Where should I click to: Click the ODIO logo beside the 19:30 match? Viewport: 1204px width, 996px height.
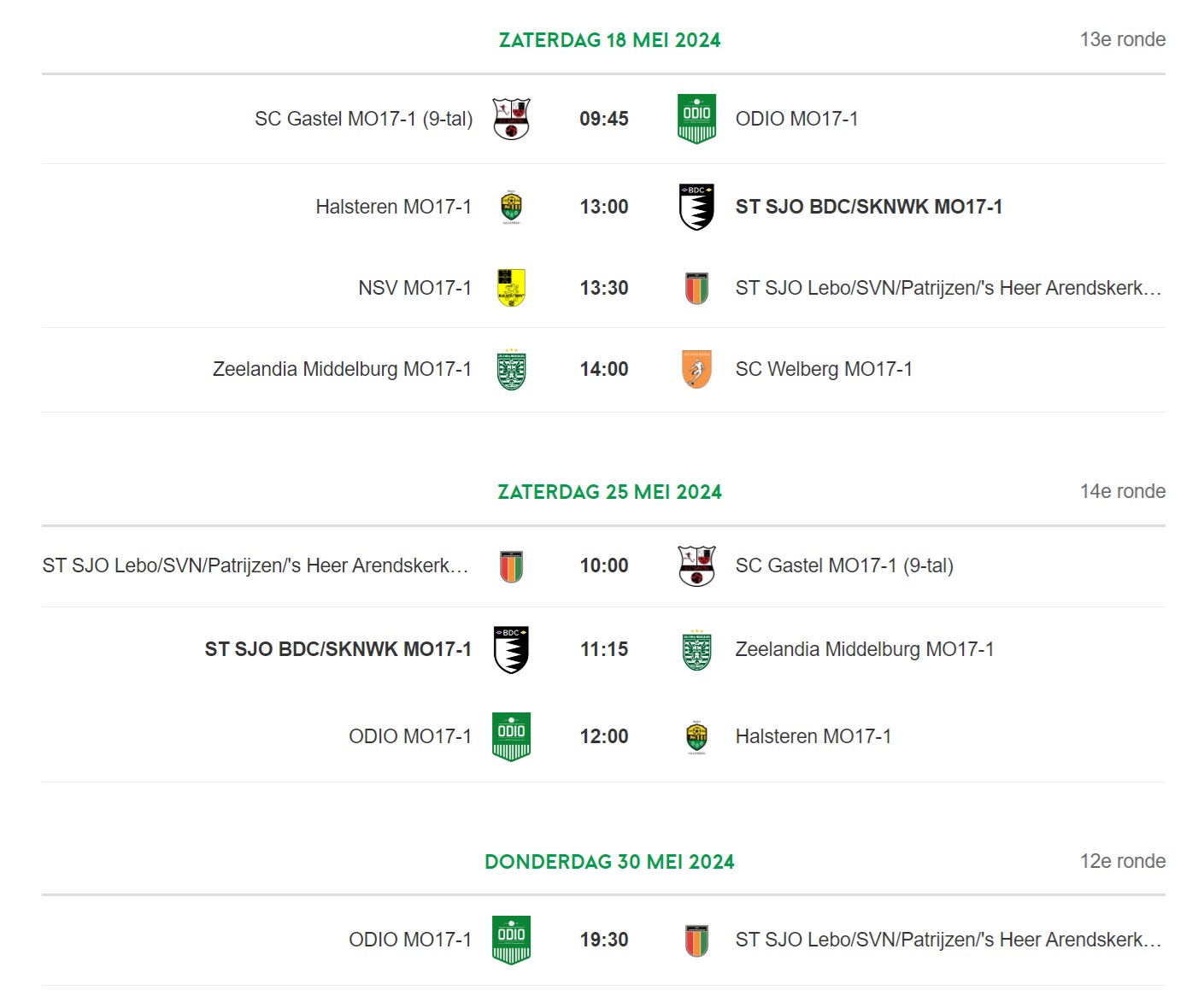coord(511,940)
